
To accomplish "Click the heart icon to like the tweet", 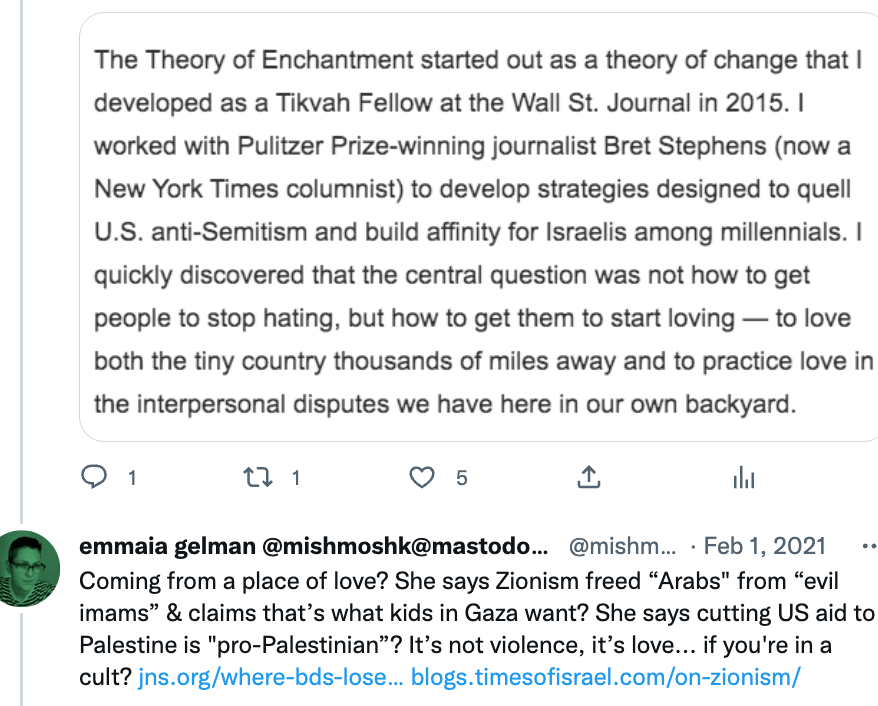I will coord(422,477).
